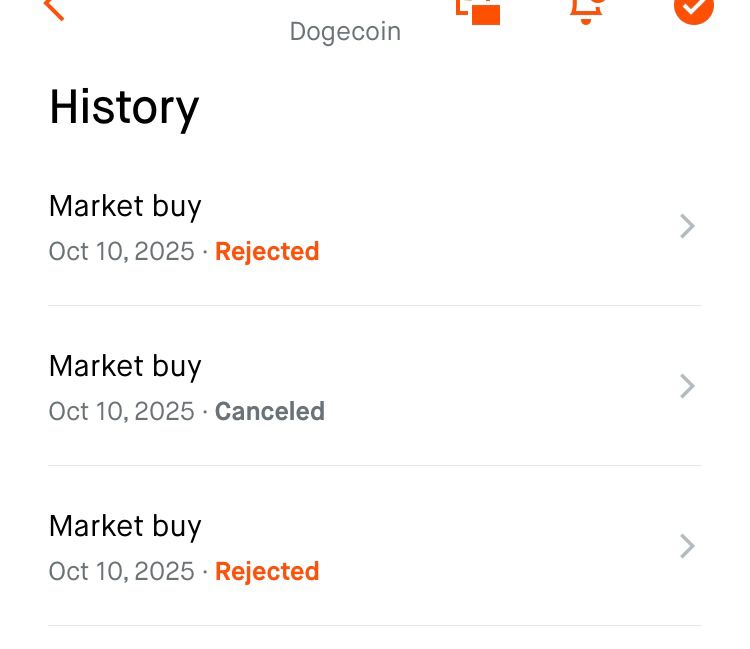Image resolution: width=750 pixels, height=649 pixels.
Task: Open the Market buy entry marked Canceled
Action: (125, 366)
